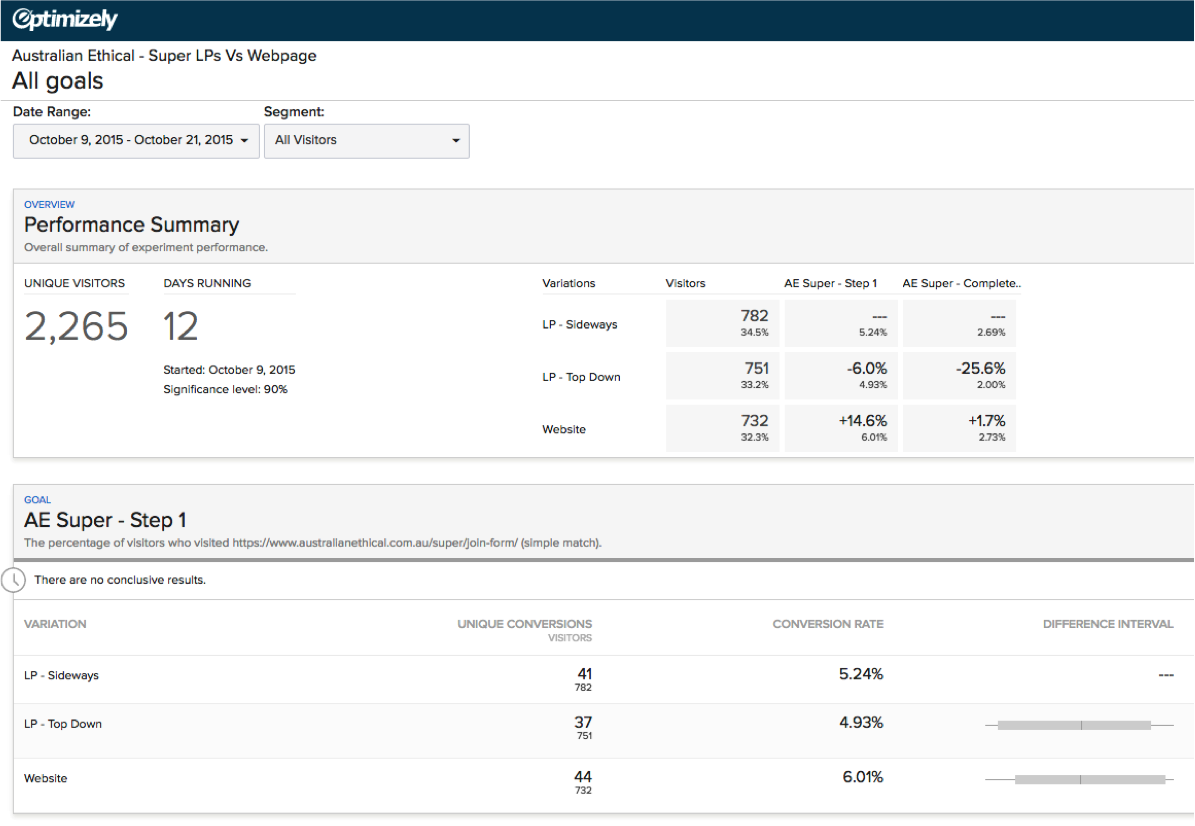Click the 6.01% conversion rate in goal table
Viewport: 1195px width, 826px height.
(862, 776)
